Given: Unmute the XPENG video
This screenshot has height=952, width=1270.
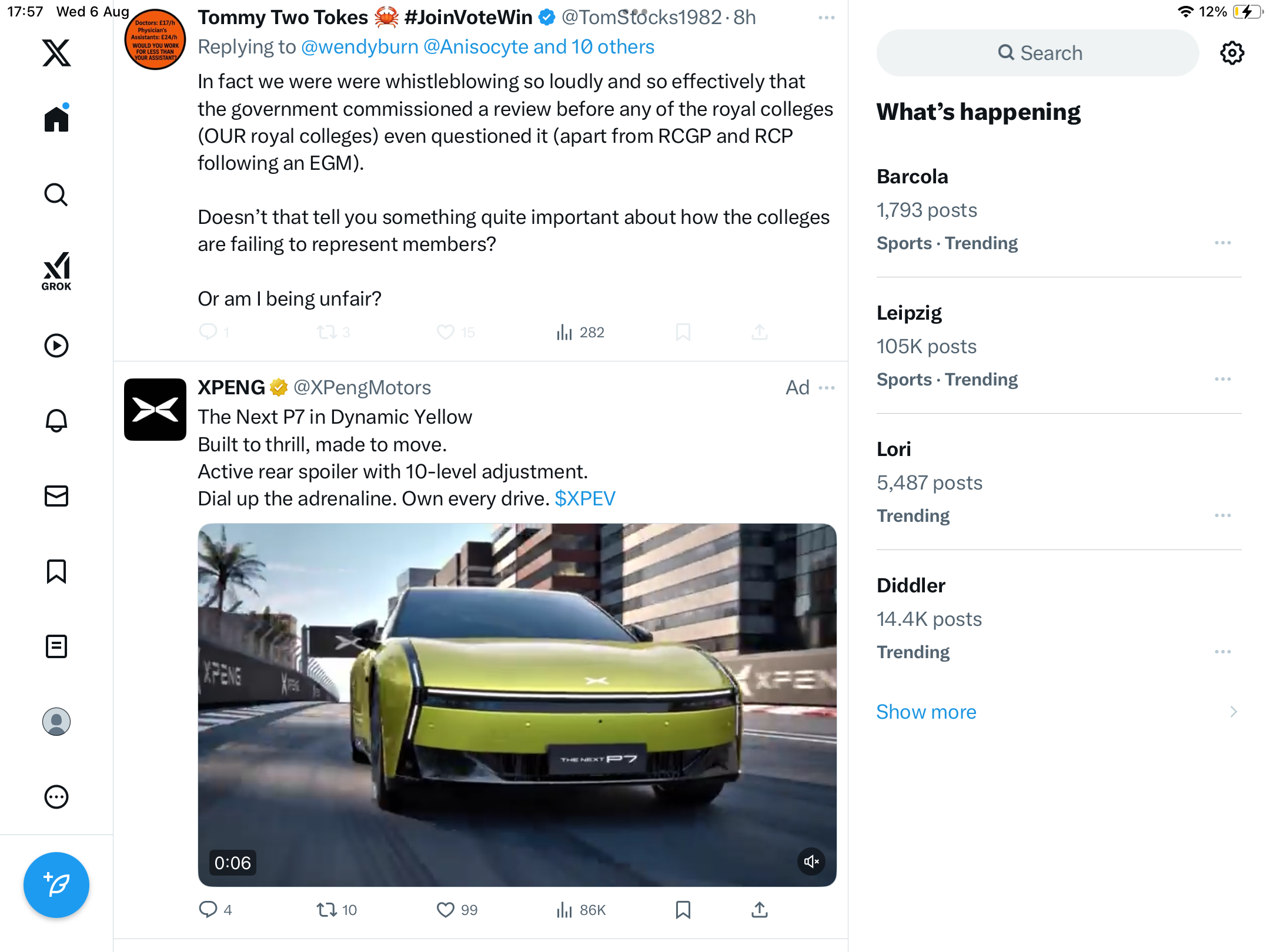Looking at the screenshot, I should point(811,862).
